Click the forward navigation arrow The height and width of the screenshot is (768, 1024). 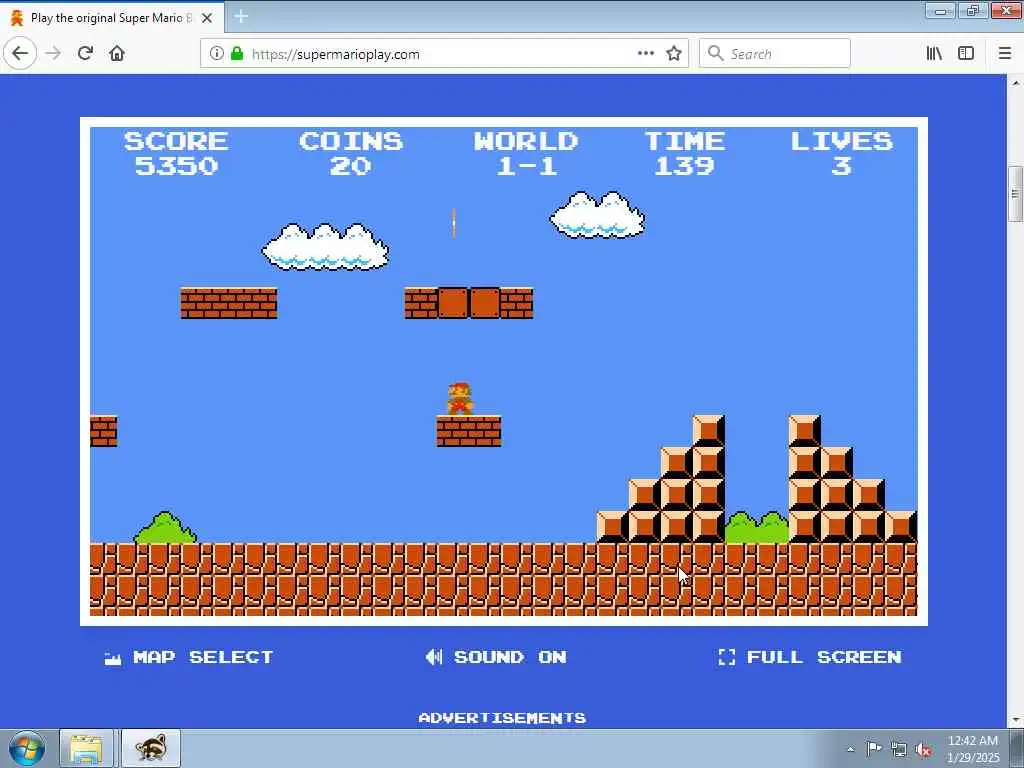54,54
